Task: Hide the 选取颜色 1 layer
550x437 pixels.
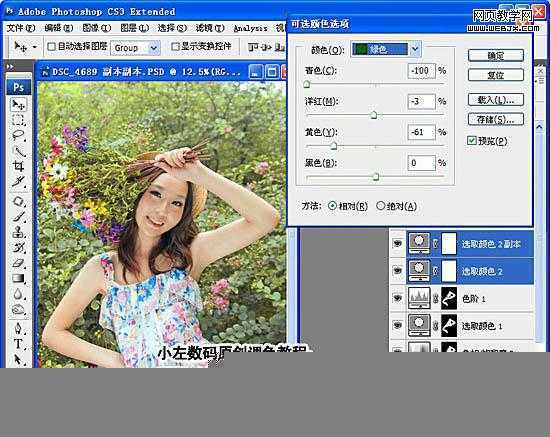Action: click(397, 325)
